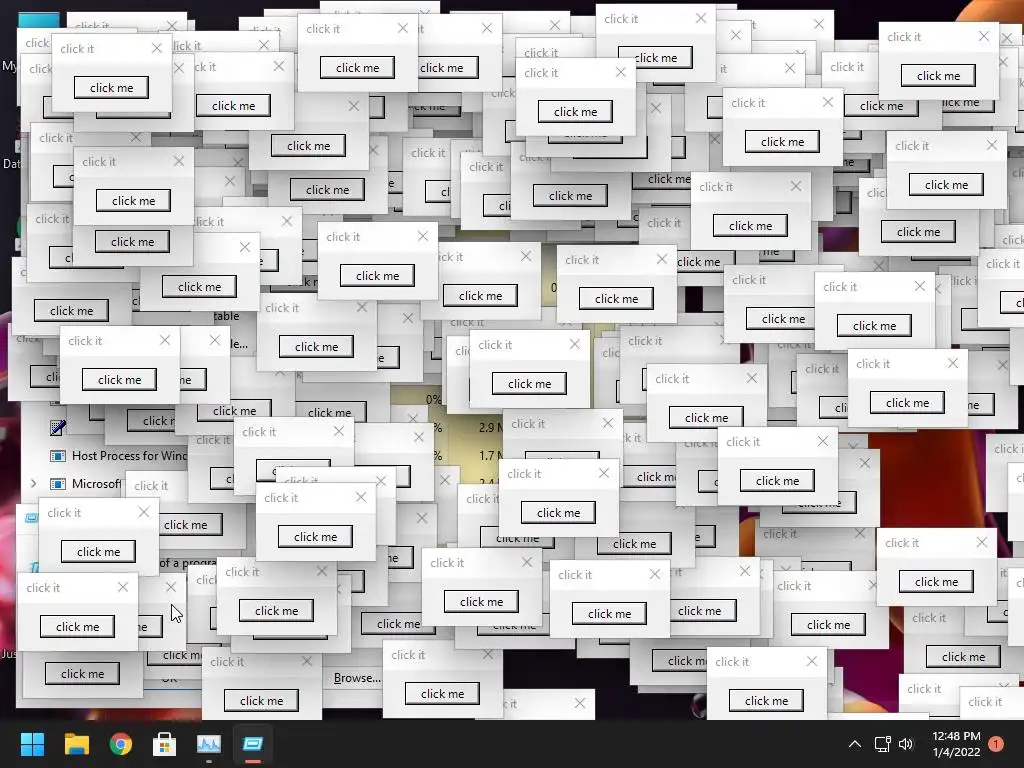The height and width of the screenshot is (768, 1024).
Task: Select the running popup app taskbar icon
Action: (x=253, y=744)
